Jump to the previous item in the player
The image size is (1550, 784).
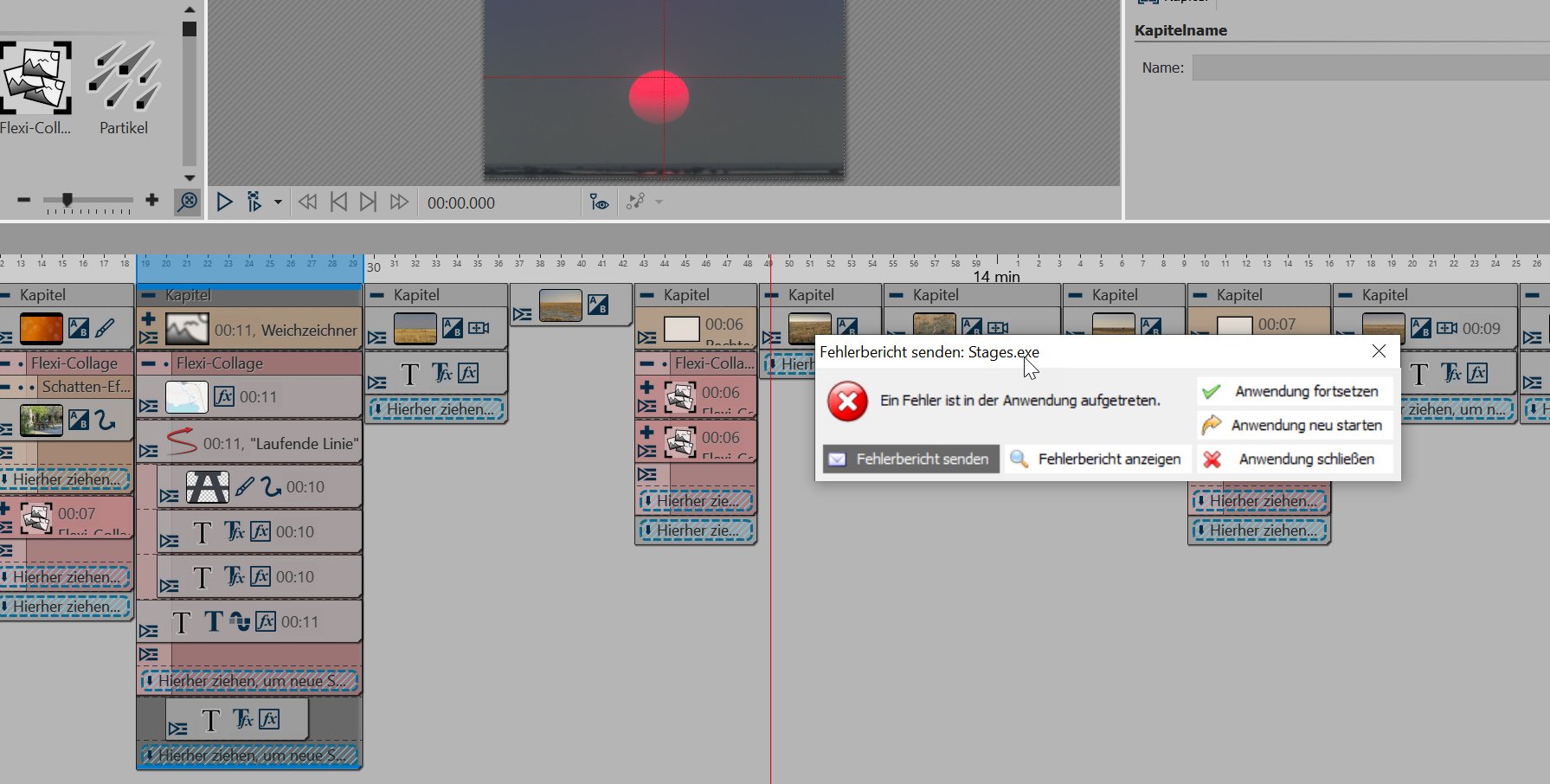(338, 202)
